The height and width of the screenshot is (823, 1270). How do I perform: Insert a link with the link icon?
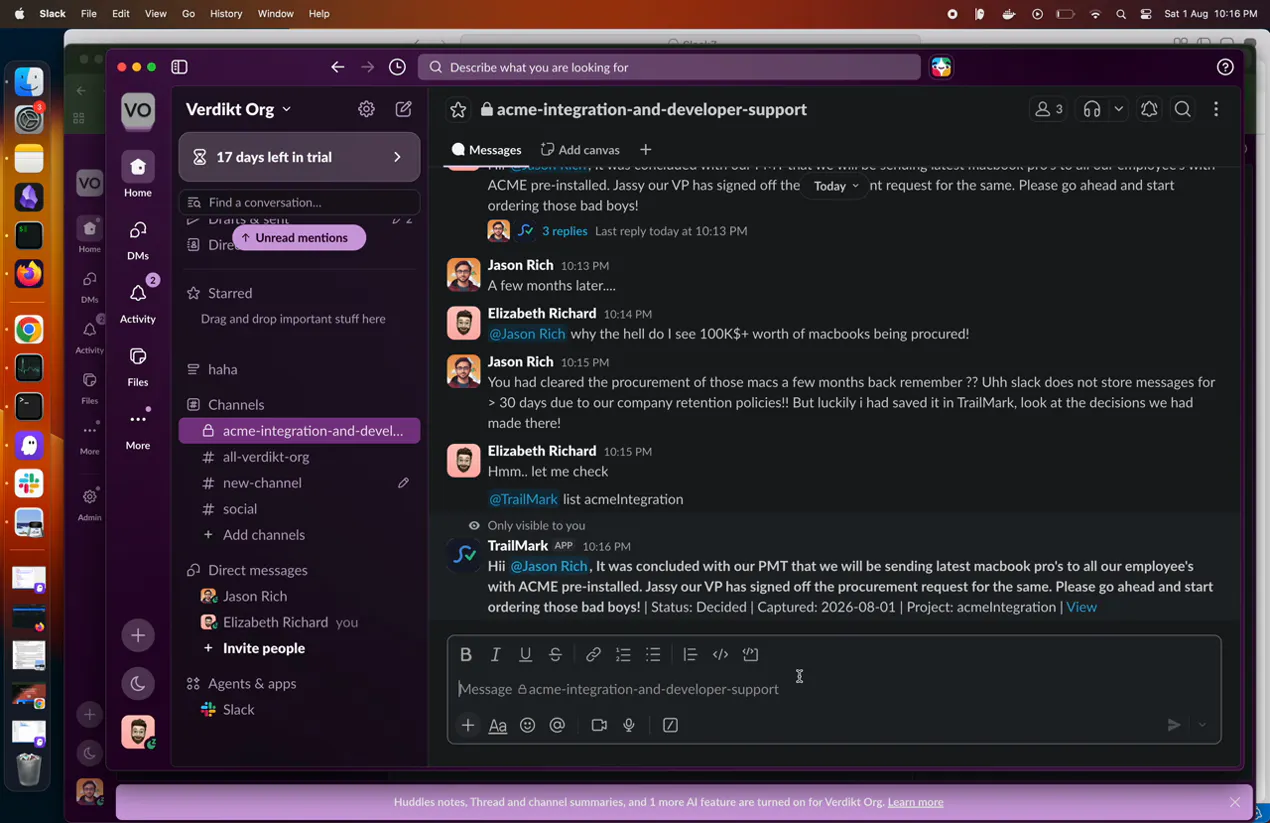click(x=593, y=655)
